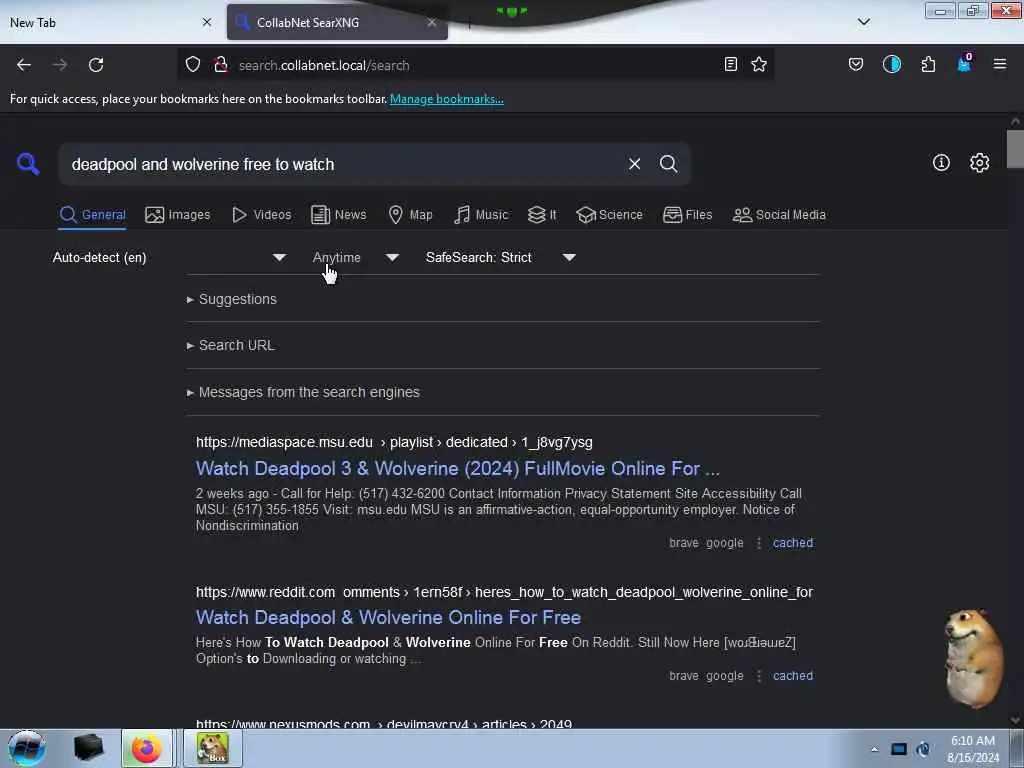Open the mediaspace.msu.edu result URL
This screenshot has height=768, width=1024.
point(394,442)
